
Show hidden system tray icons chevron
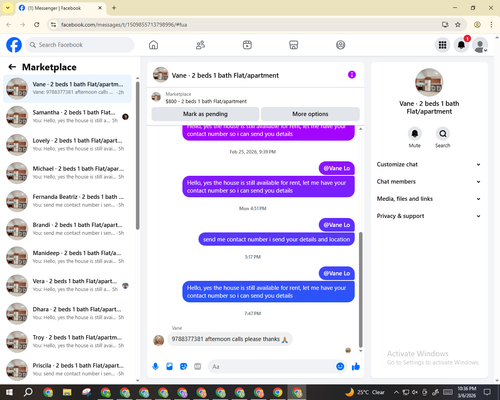396,392
